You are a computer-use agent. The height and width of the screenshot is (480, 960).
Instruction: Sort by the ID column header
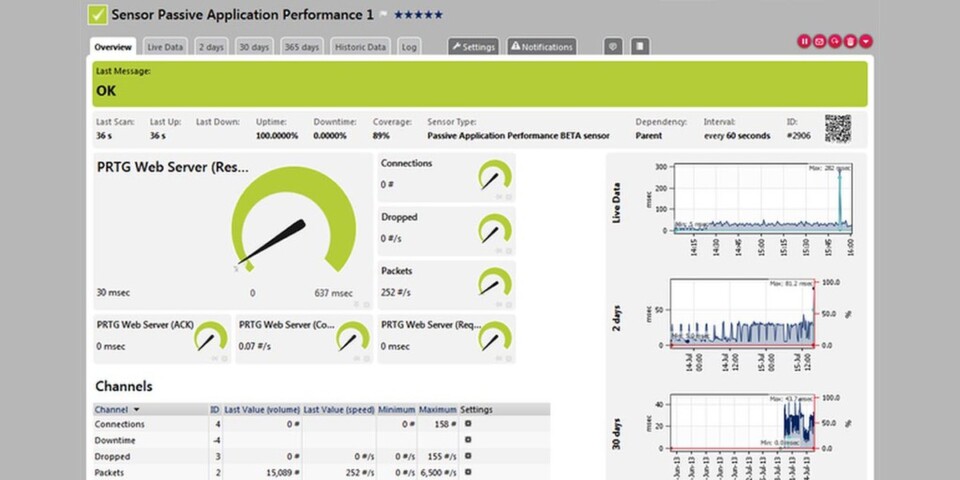[x=215, y=410]
